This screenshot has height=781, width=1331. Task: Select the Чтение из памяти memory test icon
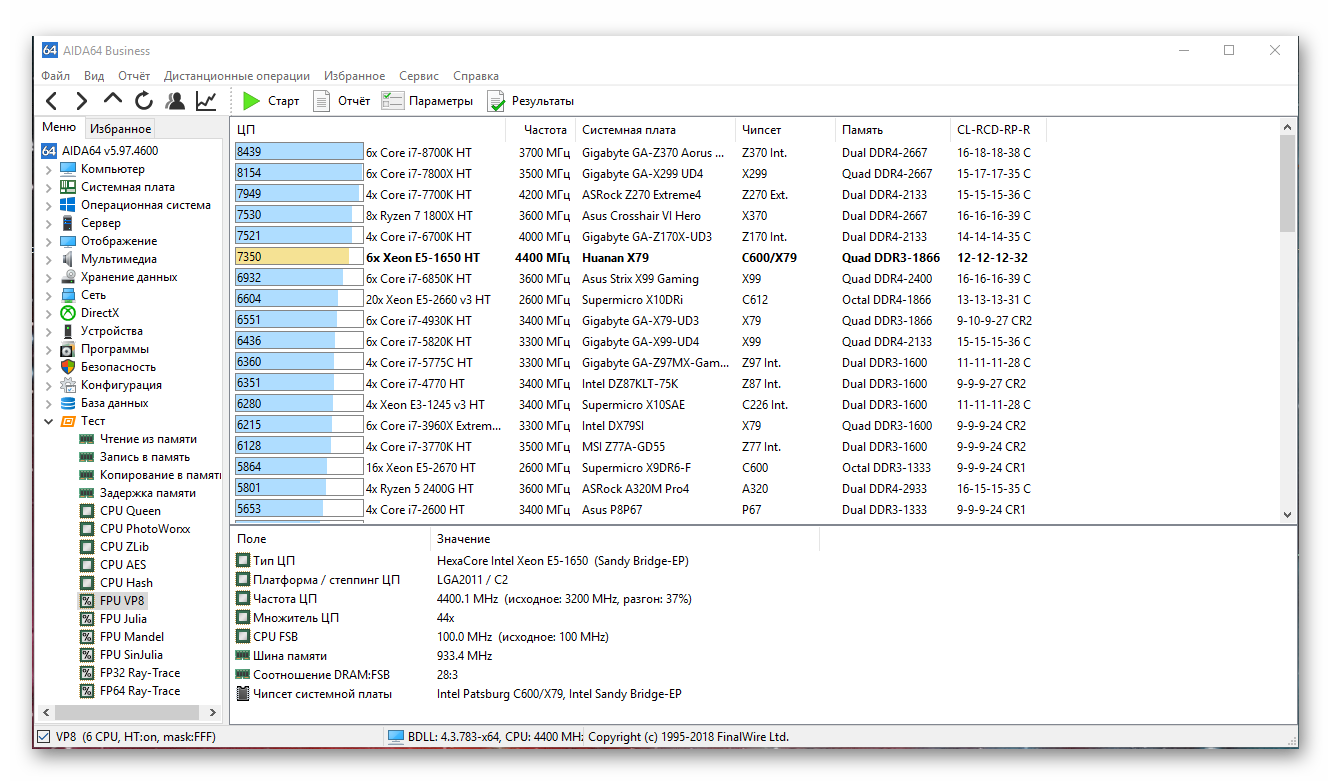(x=87, y=439)
